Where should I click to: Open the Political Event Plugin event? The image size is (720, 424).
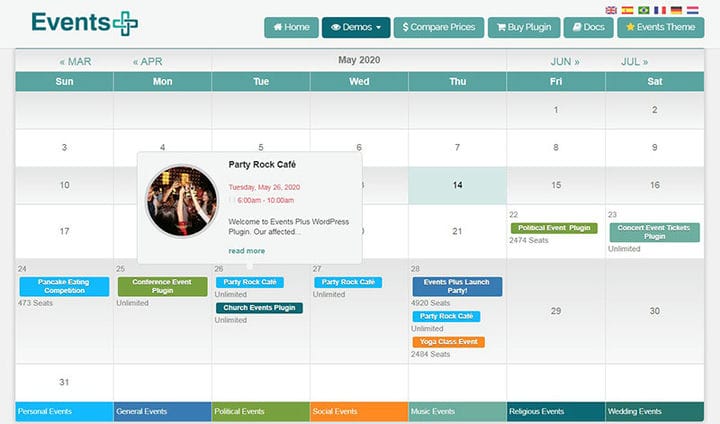coord(554,228)
